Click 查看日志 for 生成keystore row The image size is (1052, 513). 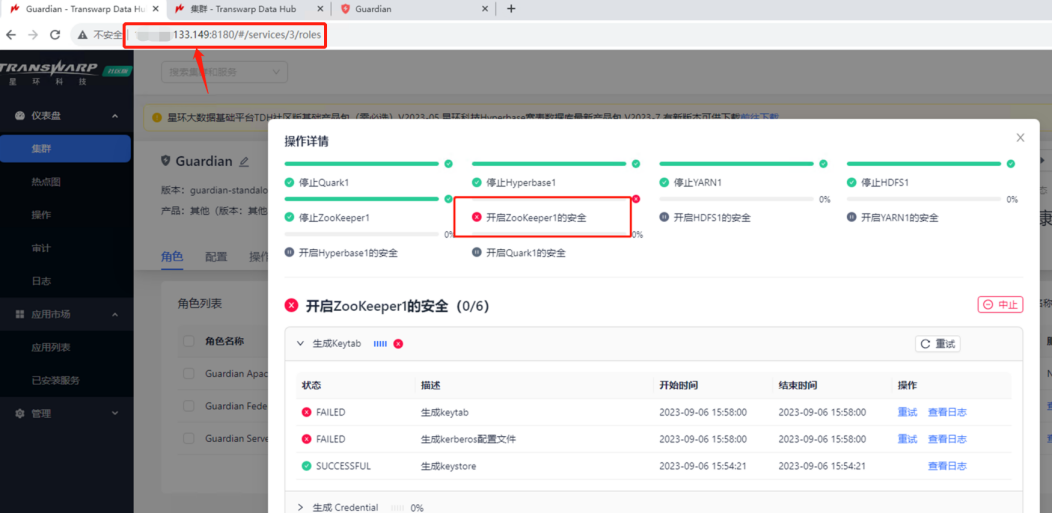pos(947,466)
